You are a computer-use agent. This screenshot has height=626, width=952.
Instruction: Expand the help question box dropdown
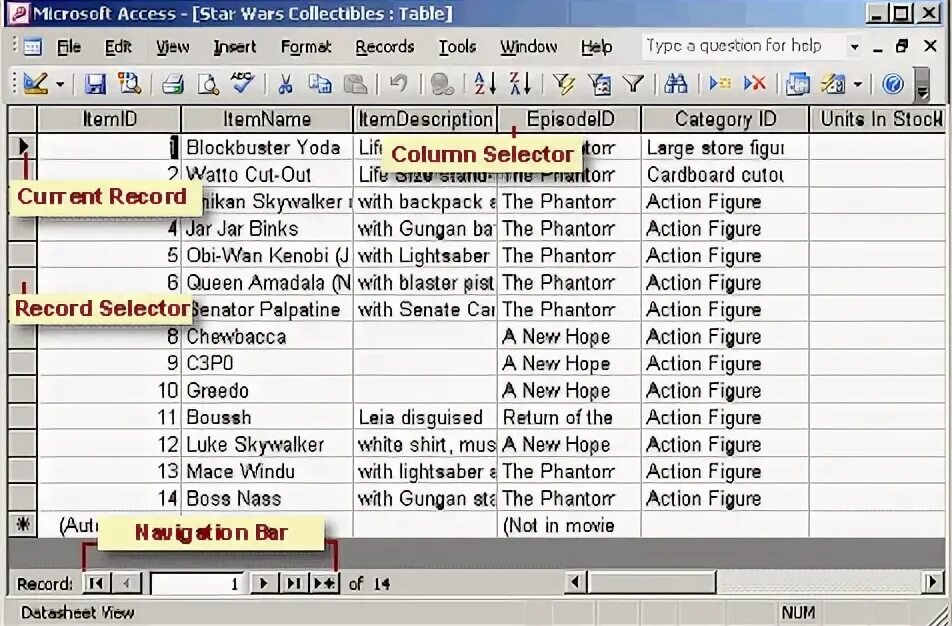tap(854, 47)
